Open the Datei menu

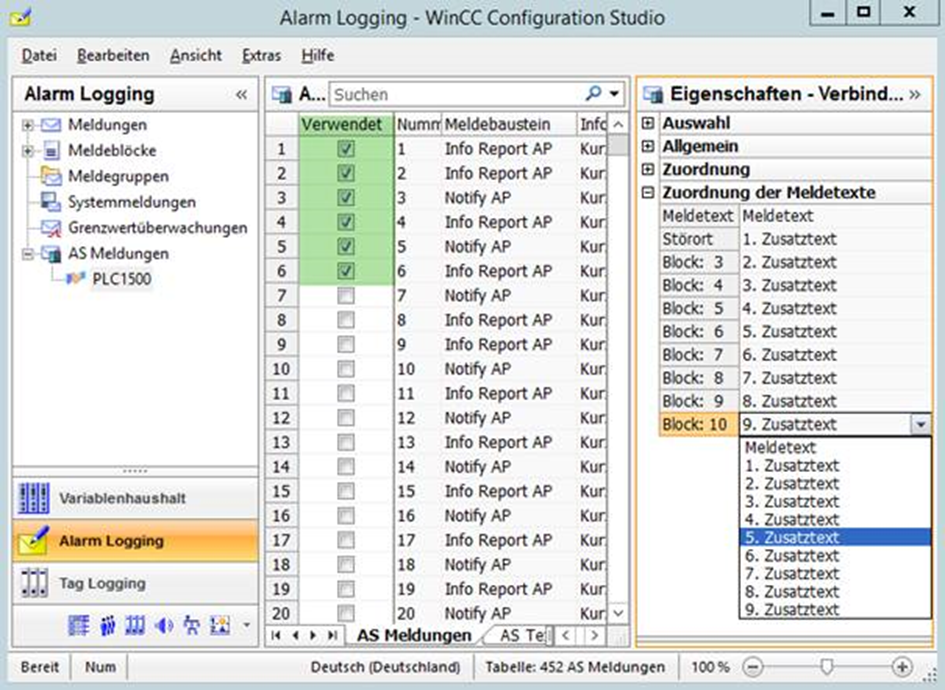click(39, 55)
